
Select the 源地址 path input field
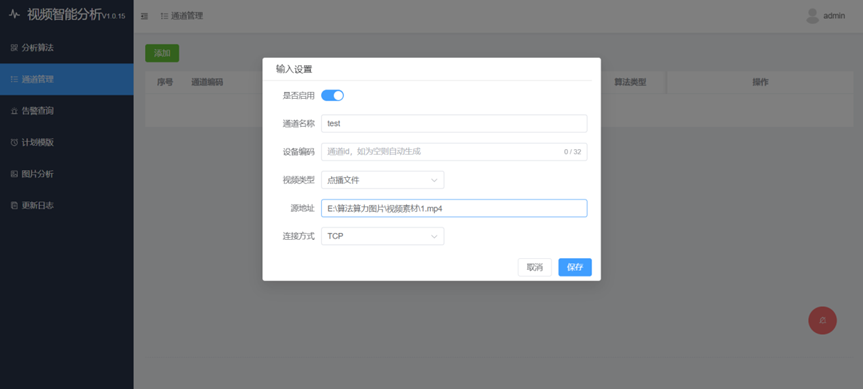(454, 208)
